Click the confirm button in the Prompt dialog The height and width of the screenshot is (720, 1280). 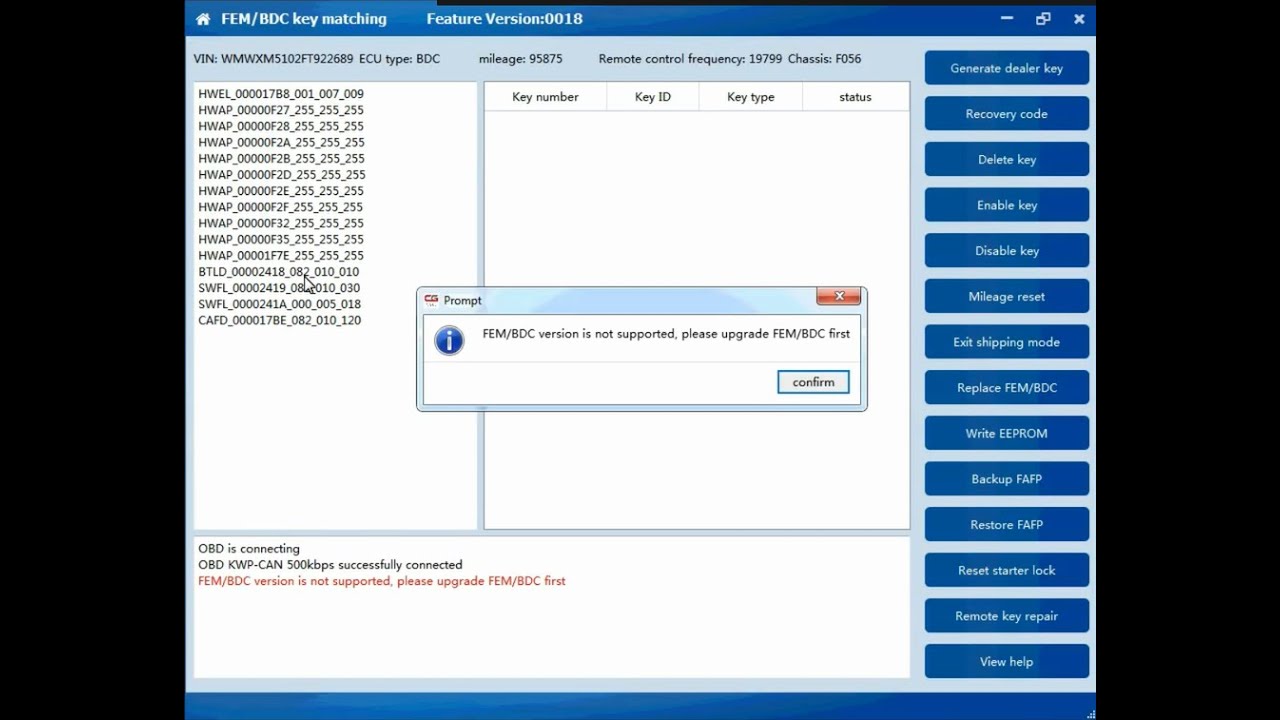(813, 382)
